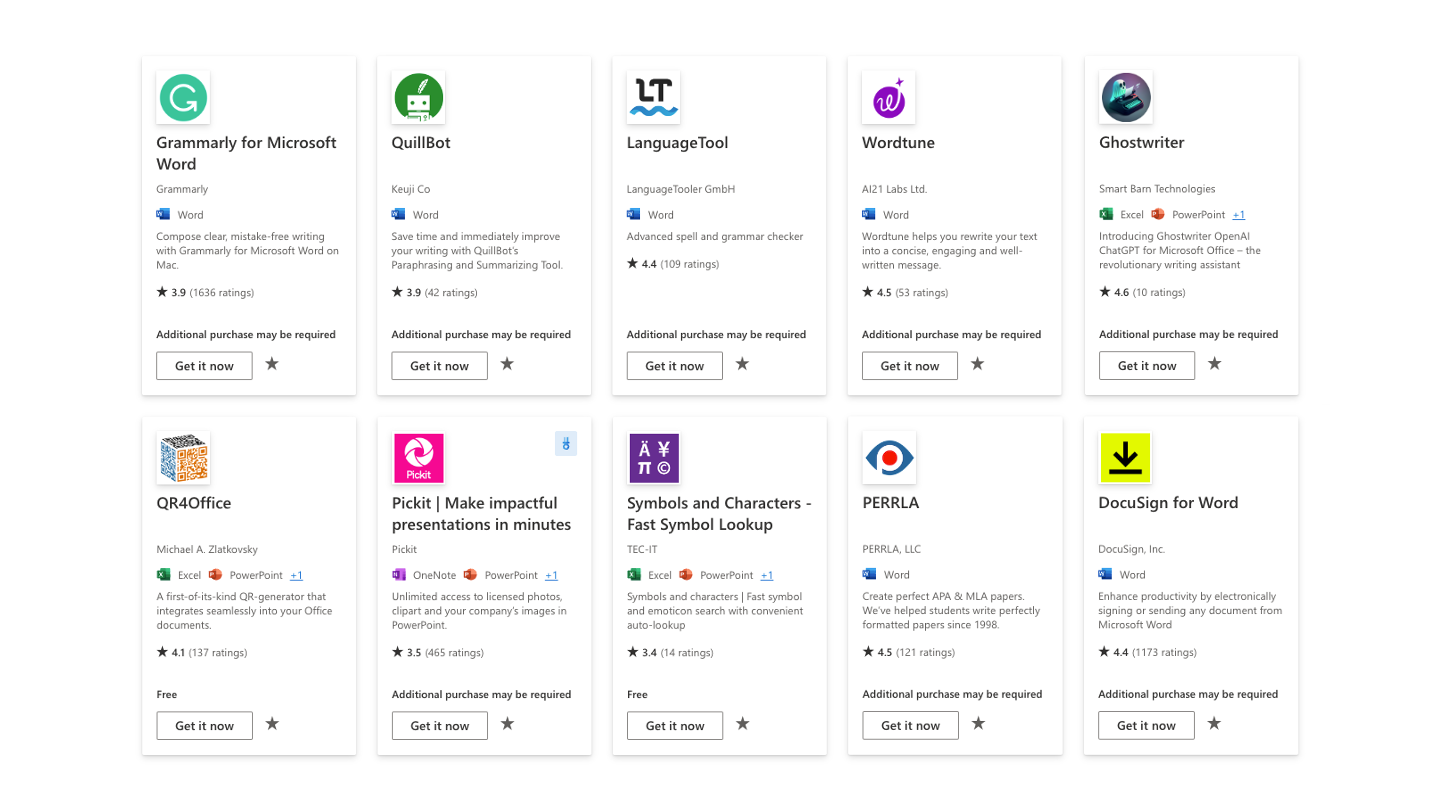Select the Ghostwriter app icon
1440x810 pixels.
(x=1125, y=97)
